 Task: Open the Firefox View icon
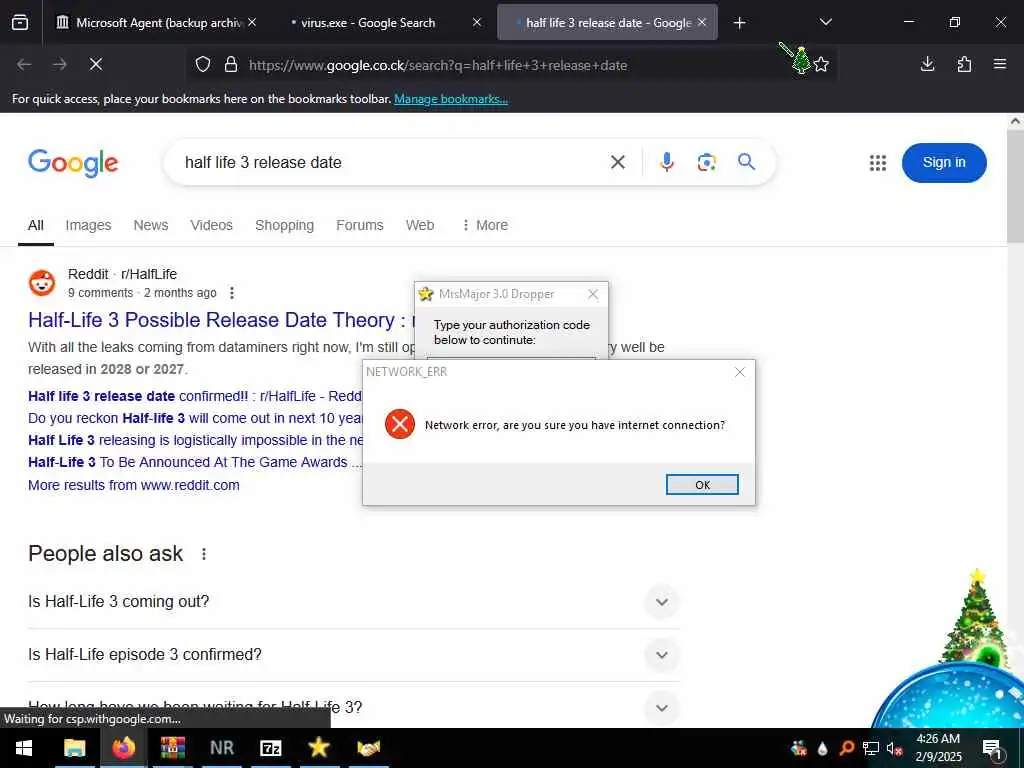(x=20, y=23)
